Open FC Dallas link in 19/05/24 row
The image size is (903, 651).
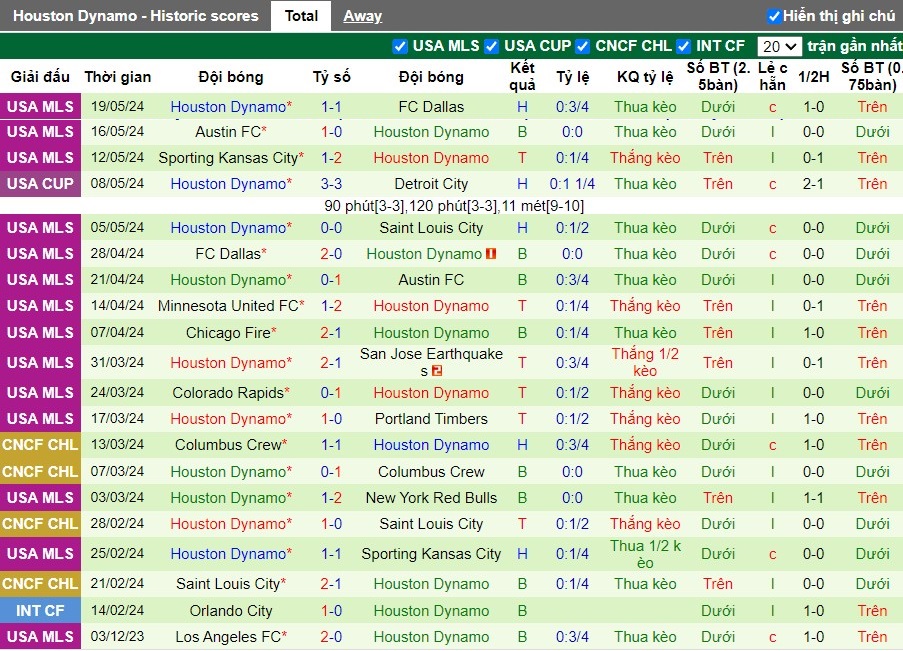coord(431,107)
